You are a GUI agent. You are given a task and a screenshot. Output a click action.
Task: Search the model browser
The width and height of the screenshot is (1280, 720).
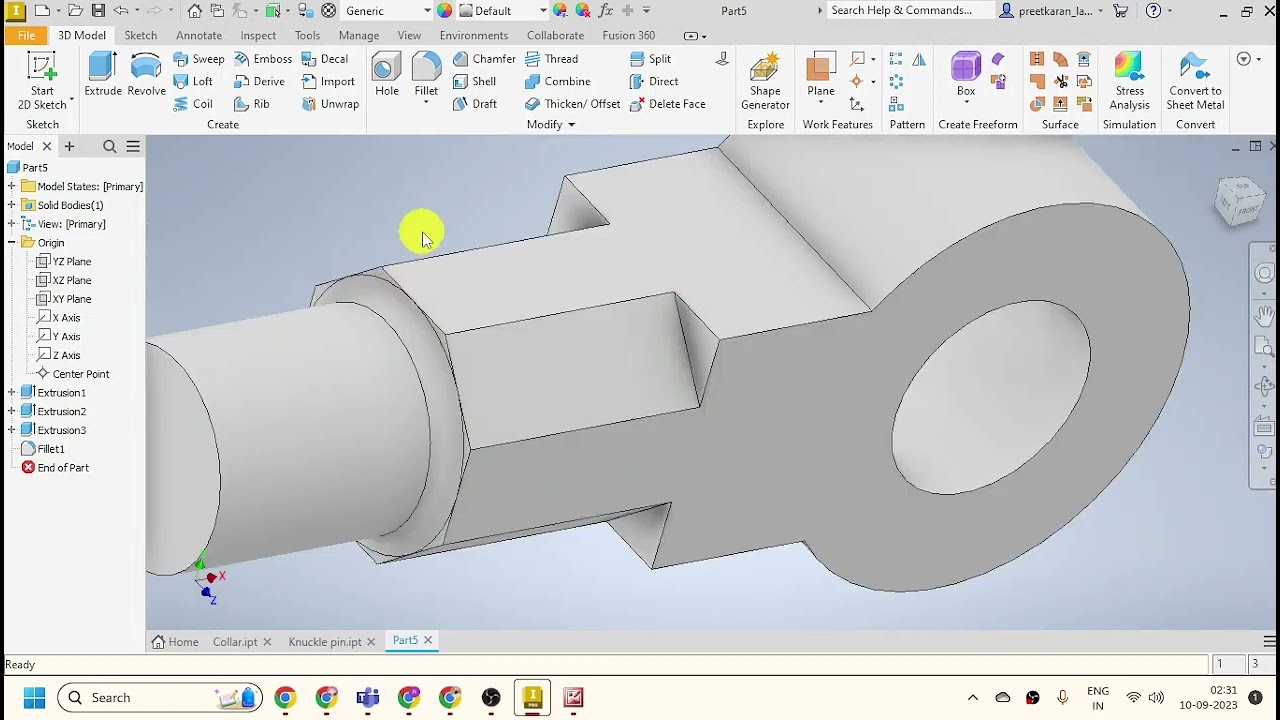click(x=110, y=146)
